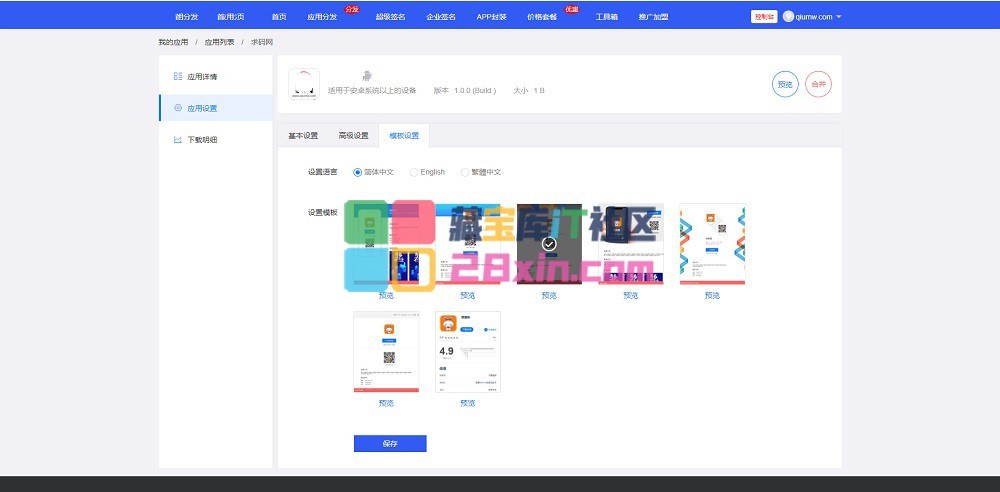Click the blue 保存 button
This screenshot has width=1000, height=492.
pyautogui.click(x=390, y=443)
